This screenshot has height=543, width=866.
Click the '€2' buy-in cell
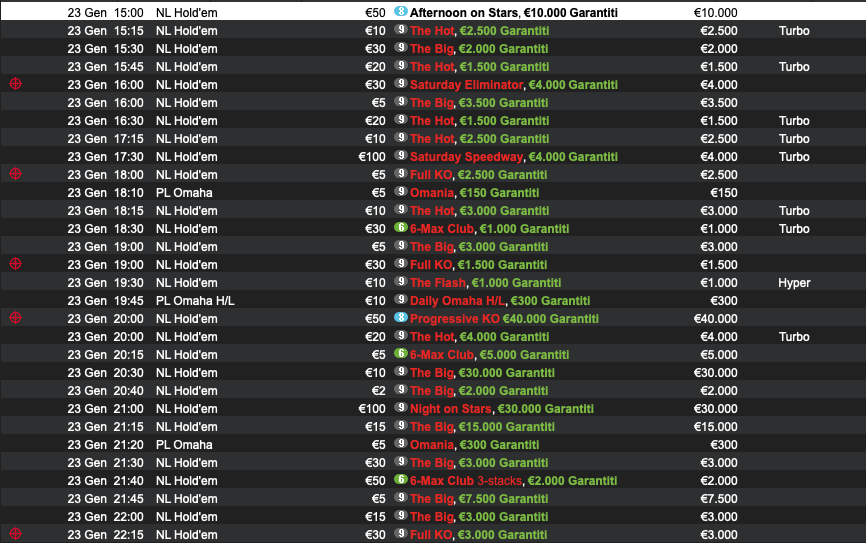378,391
